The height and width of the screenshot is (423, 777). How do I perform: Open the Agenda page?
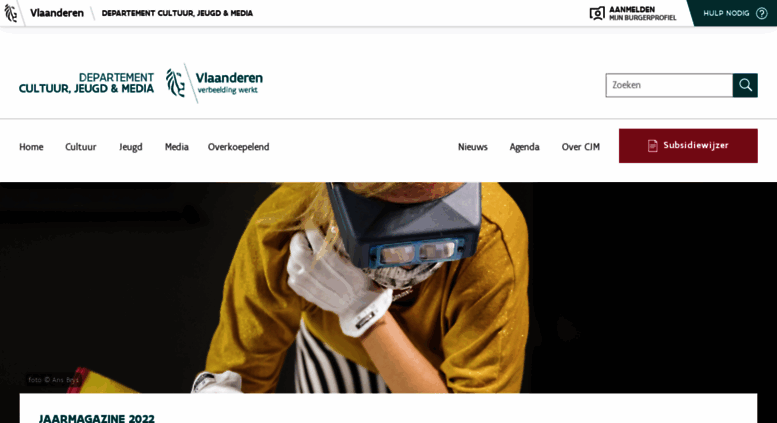pyautogui.click(x=524, y=147)
